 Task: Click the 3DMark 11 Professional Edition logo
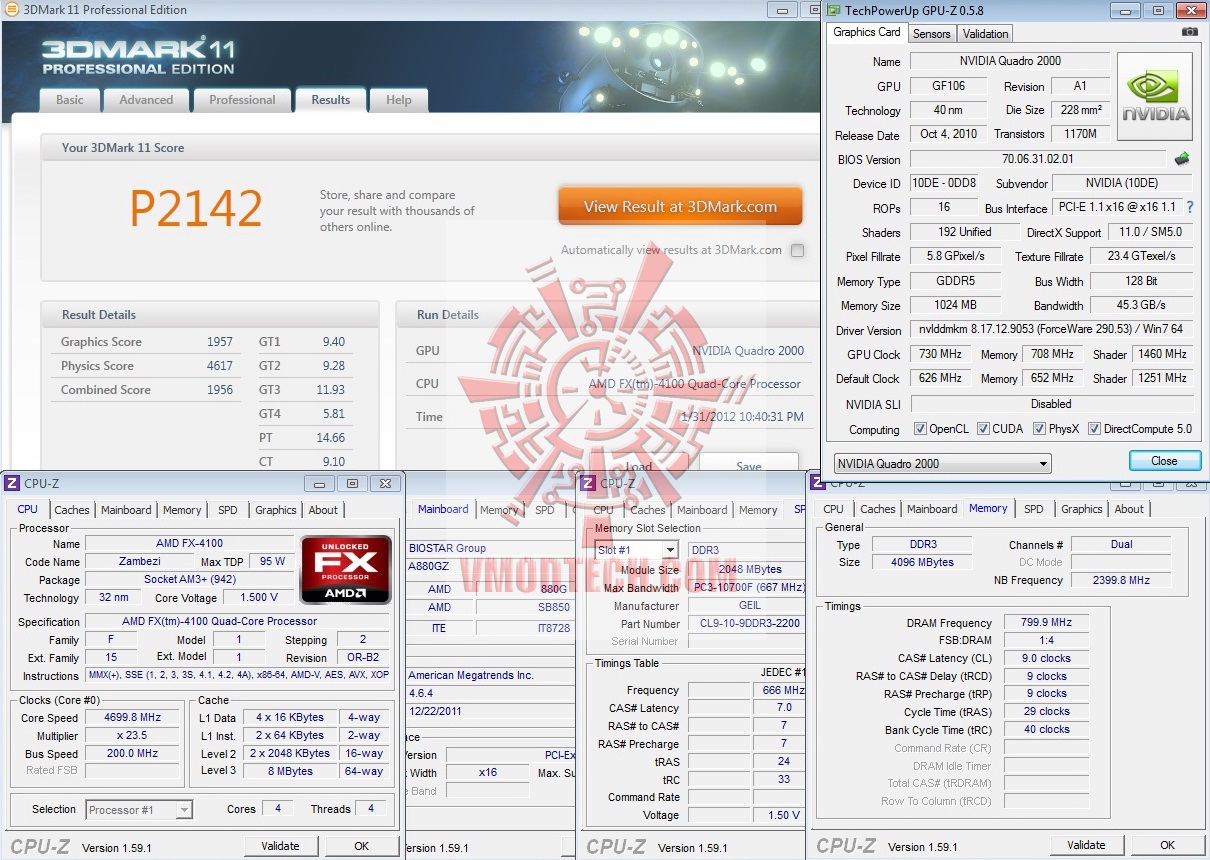[138, 56]
